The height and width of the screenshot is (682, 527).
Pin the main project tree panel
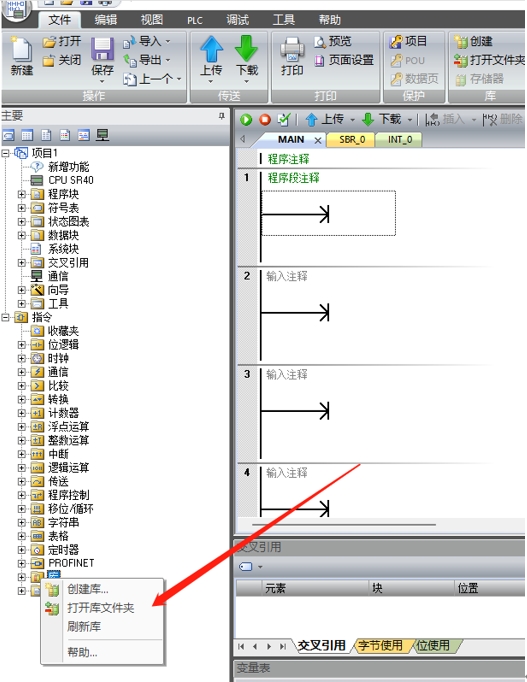(221, 116)
